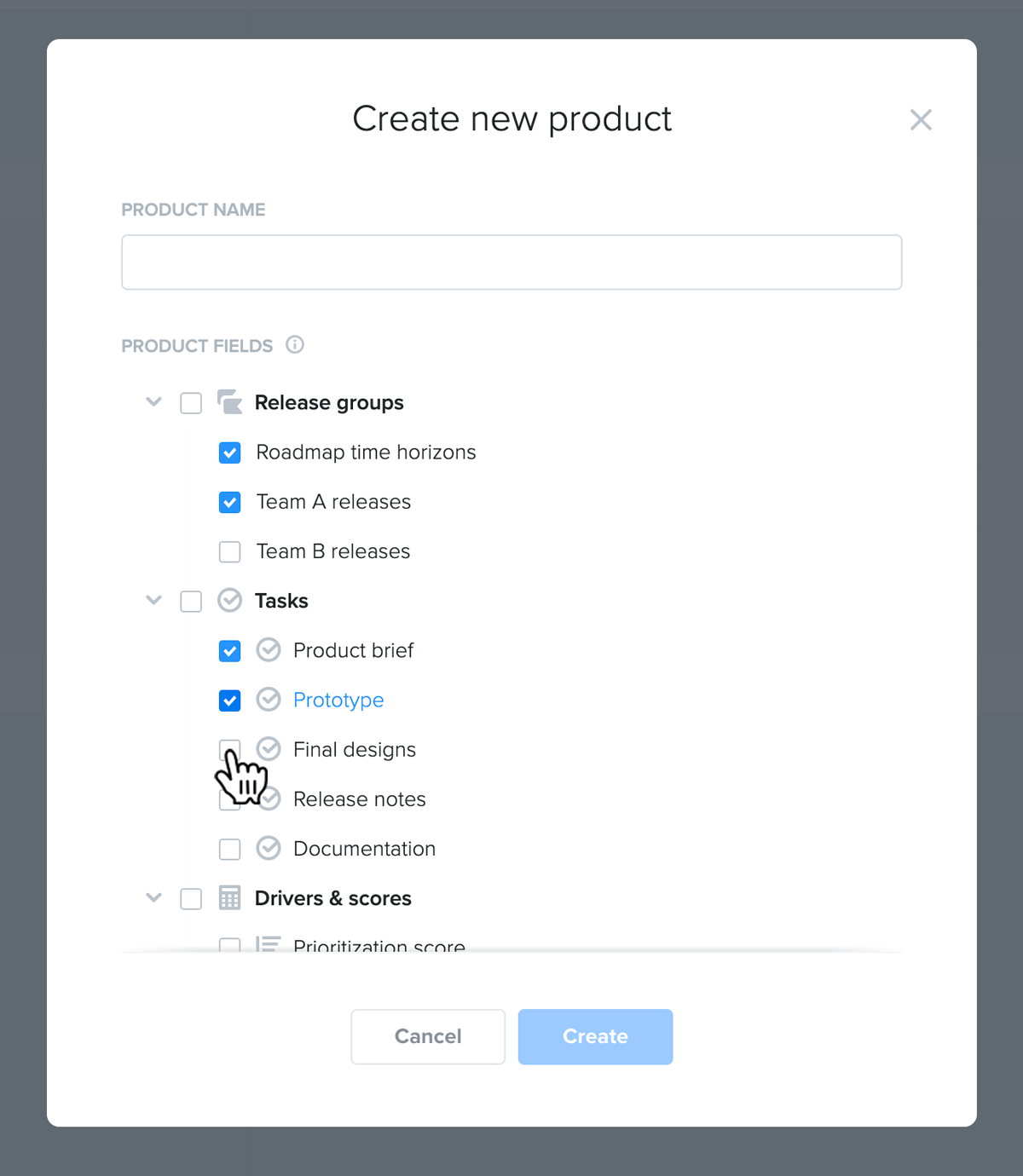Click the Cancel button
1023x1176 pixels.
(x=428, y=1036)
